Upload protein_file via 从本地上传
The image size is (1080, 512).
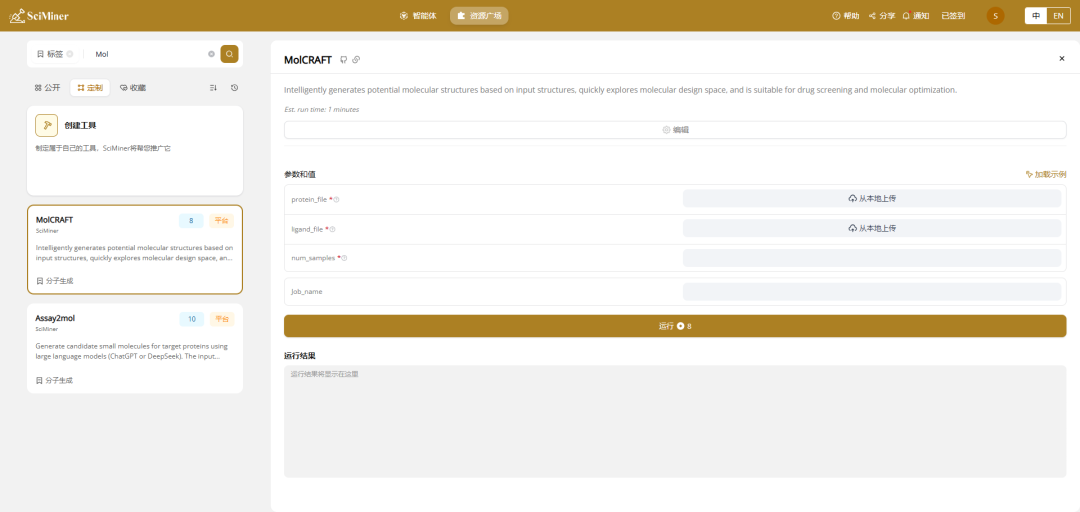point(871,199)
